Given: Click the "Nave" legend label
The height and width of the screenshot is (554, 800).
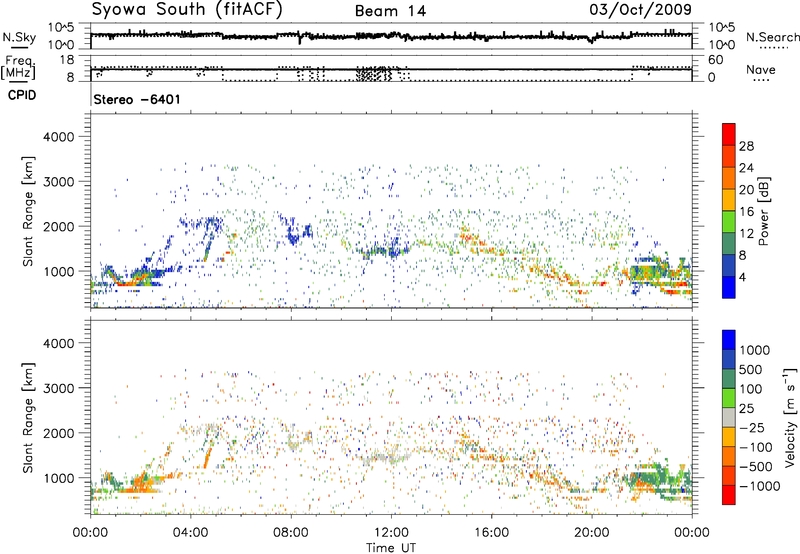Looking at the screenshot, I should [761, 70].
